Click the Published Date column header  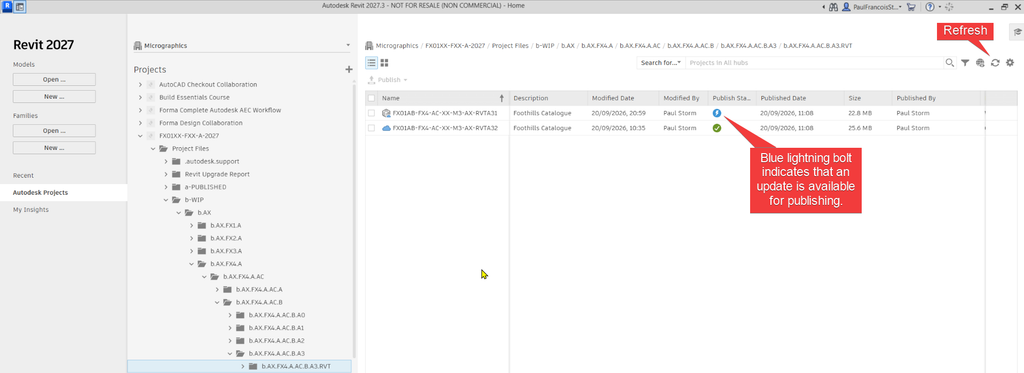click(x=800, y=98)
